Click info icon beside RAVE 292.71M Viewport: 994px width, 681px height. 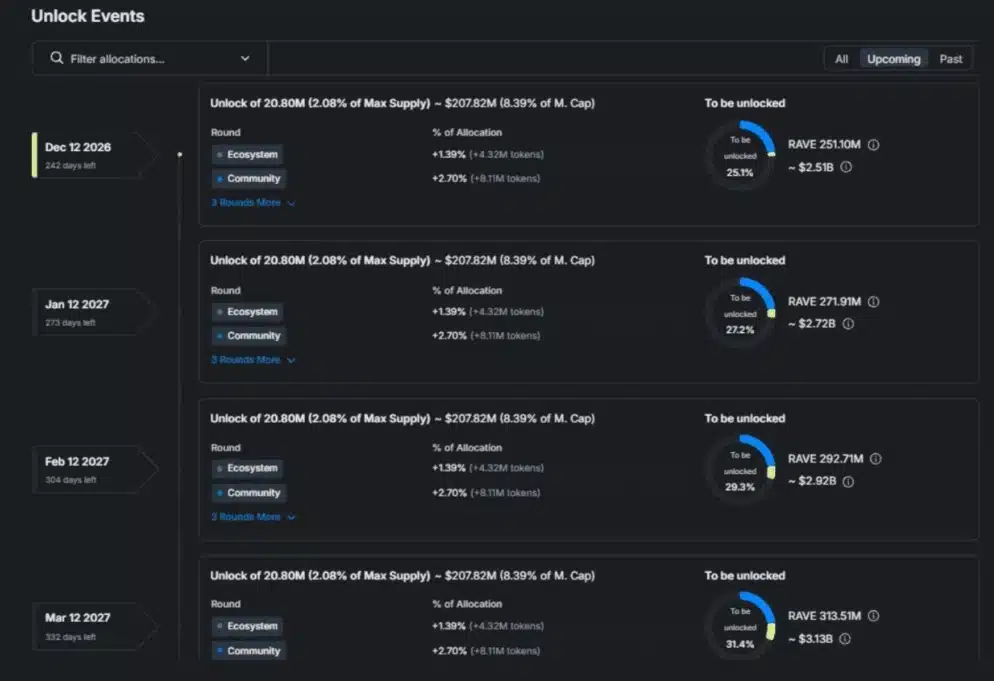coord(875,459)
